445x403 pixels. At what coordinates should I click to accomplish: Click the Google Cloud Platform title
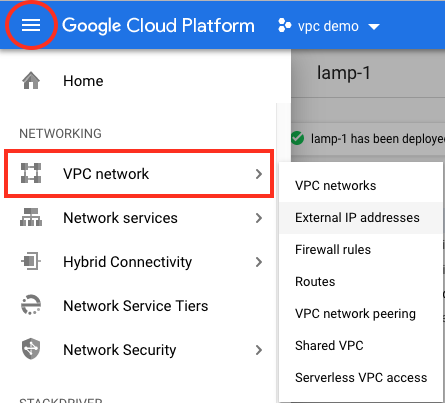(x=158, y=26)
